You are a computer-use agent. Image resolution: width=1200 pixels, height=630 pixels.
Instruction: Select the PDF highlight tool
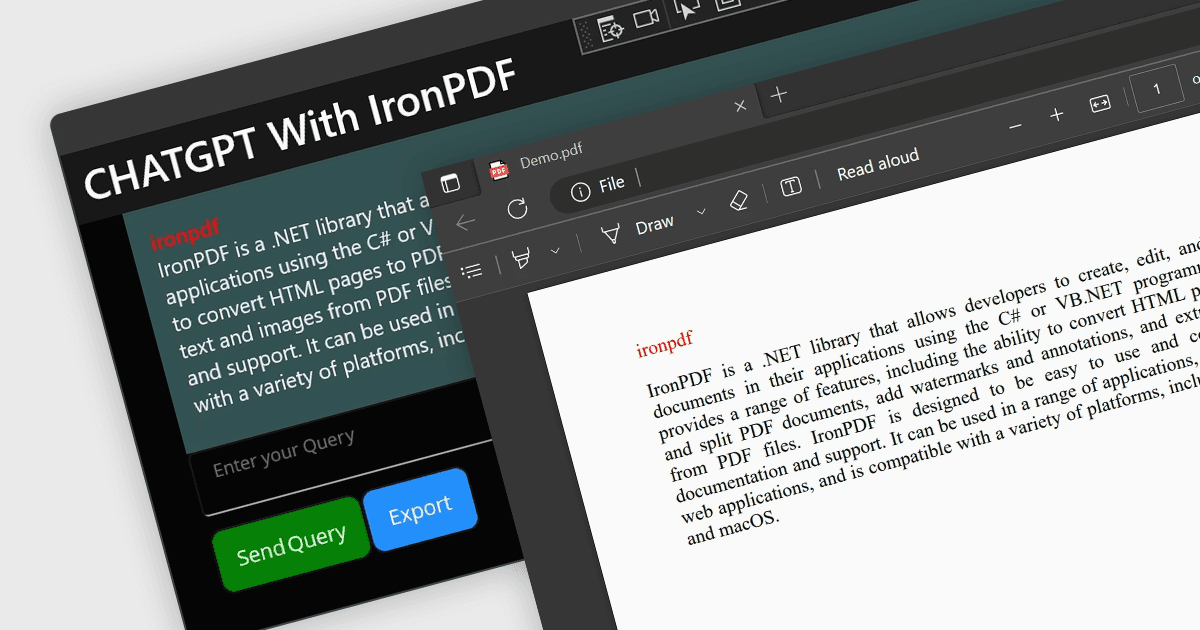520,259
